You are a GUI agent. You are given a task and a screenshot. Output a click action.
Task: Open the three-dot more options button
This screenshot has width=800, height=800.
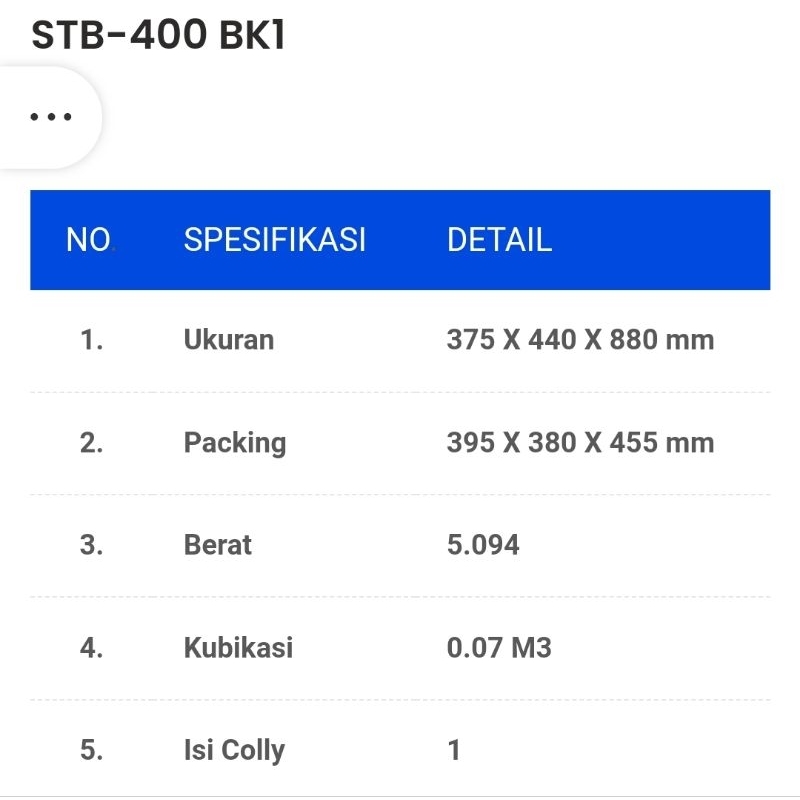click(x=50, y=117)
